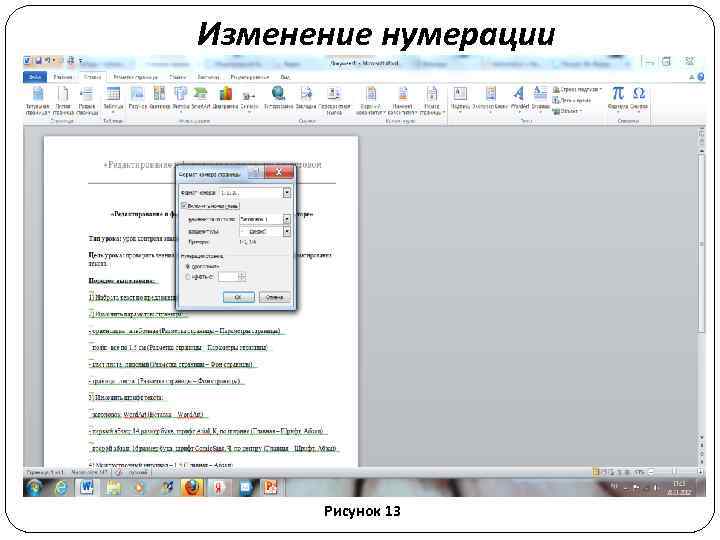This screenshot has width=720, height=540.
Task: Select the продолжить radio button
Action: tap(188, 266)
